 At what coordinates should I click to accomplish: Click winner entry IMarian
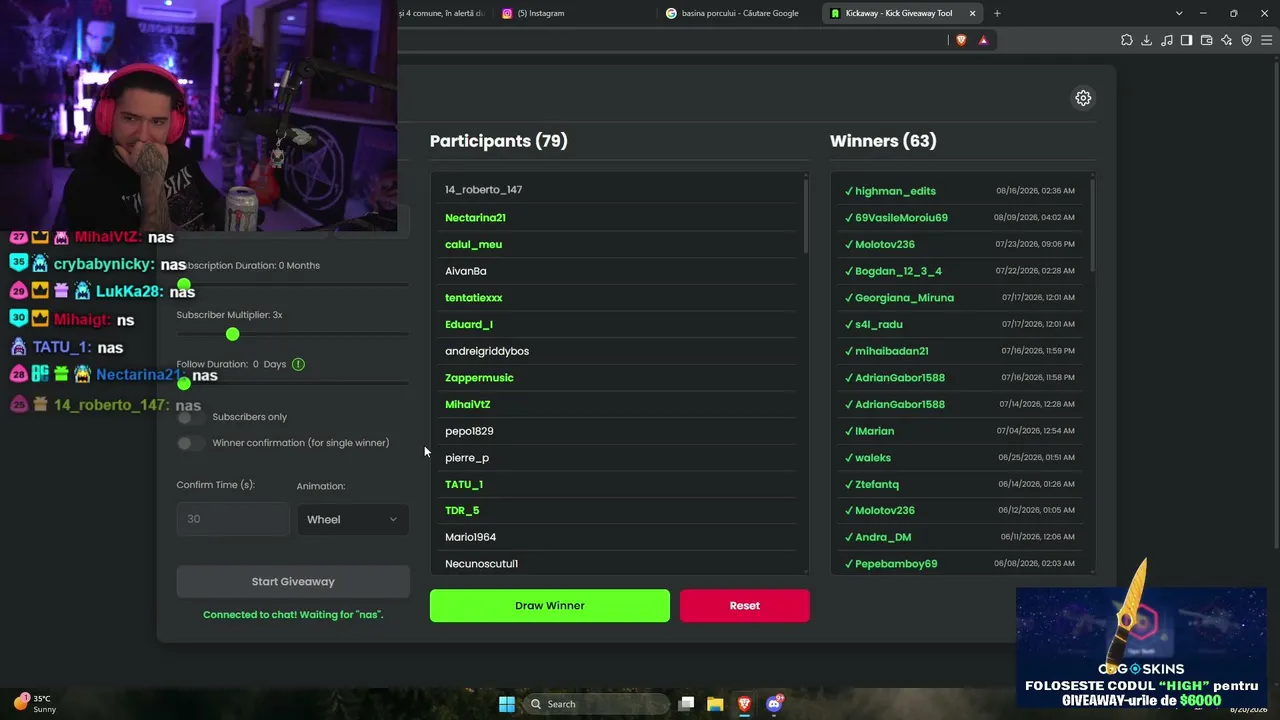click(875, 431)
